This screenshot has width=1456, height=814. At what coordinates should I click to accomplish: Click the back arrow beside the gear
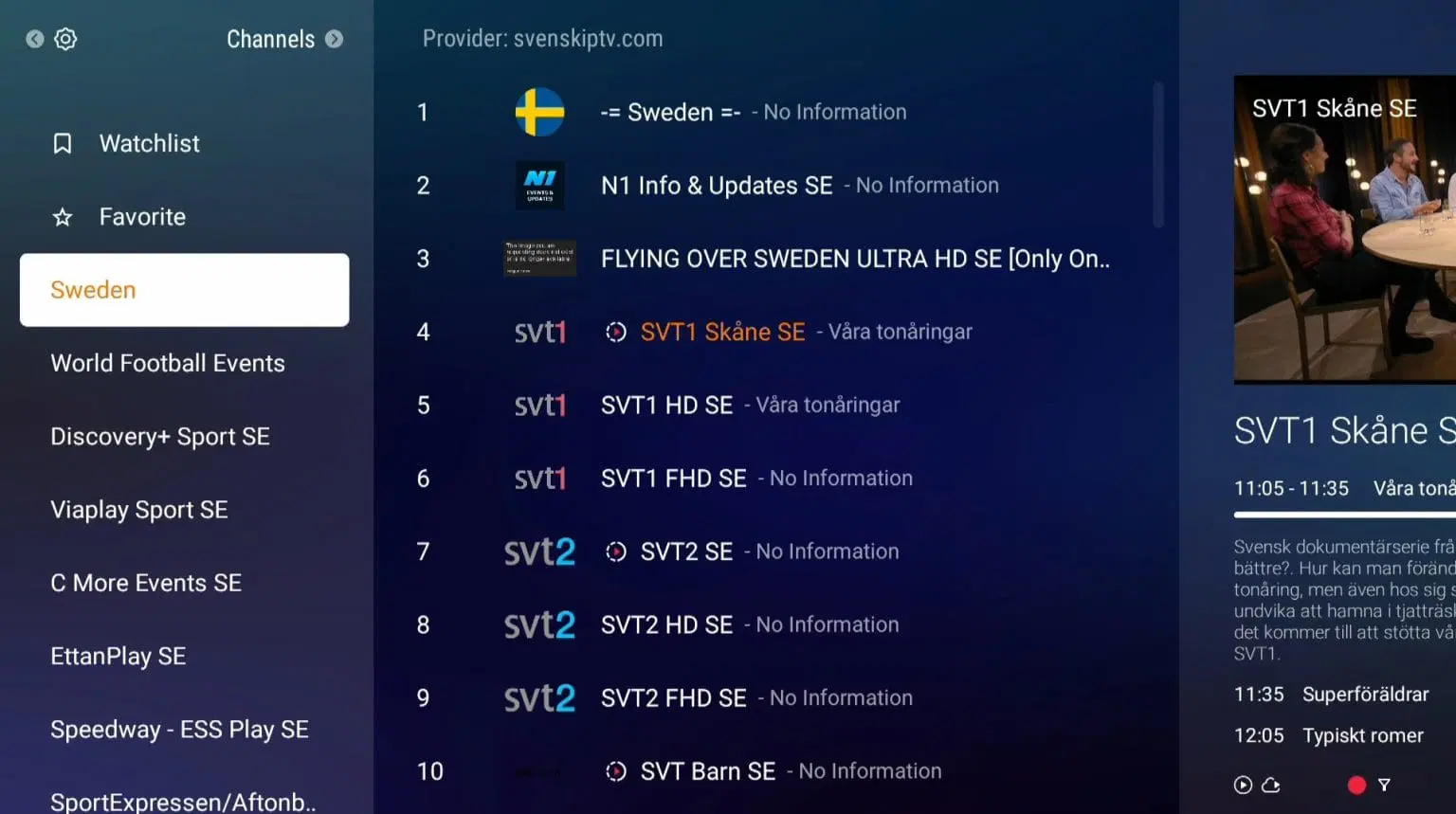[x=35, y=39]
